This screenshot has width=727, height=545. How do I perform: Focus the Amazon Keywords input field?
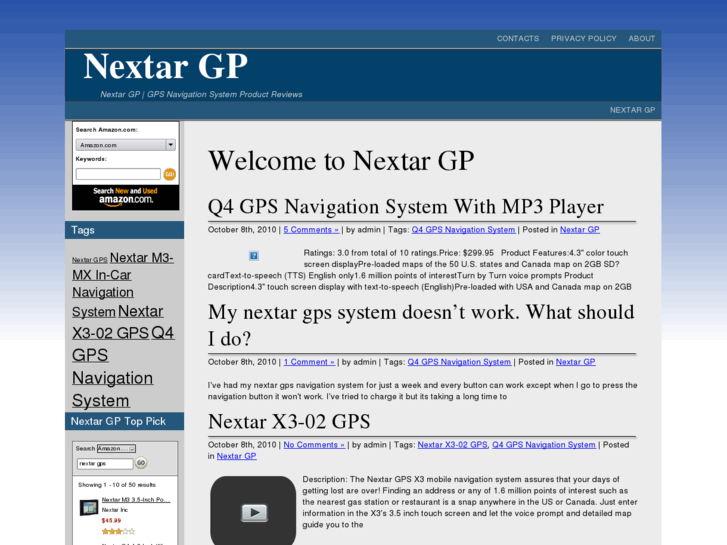pos(118,174)
